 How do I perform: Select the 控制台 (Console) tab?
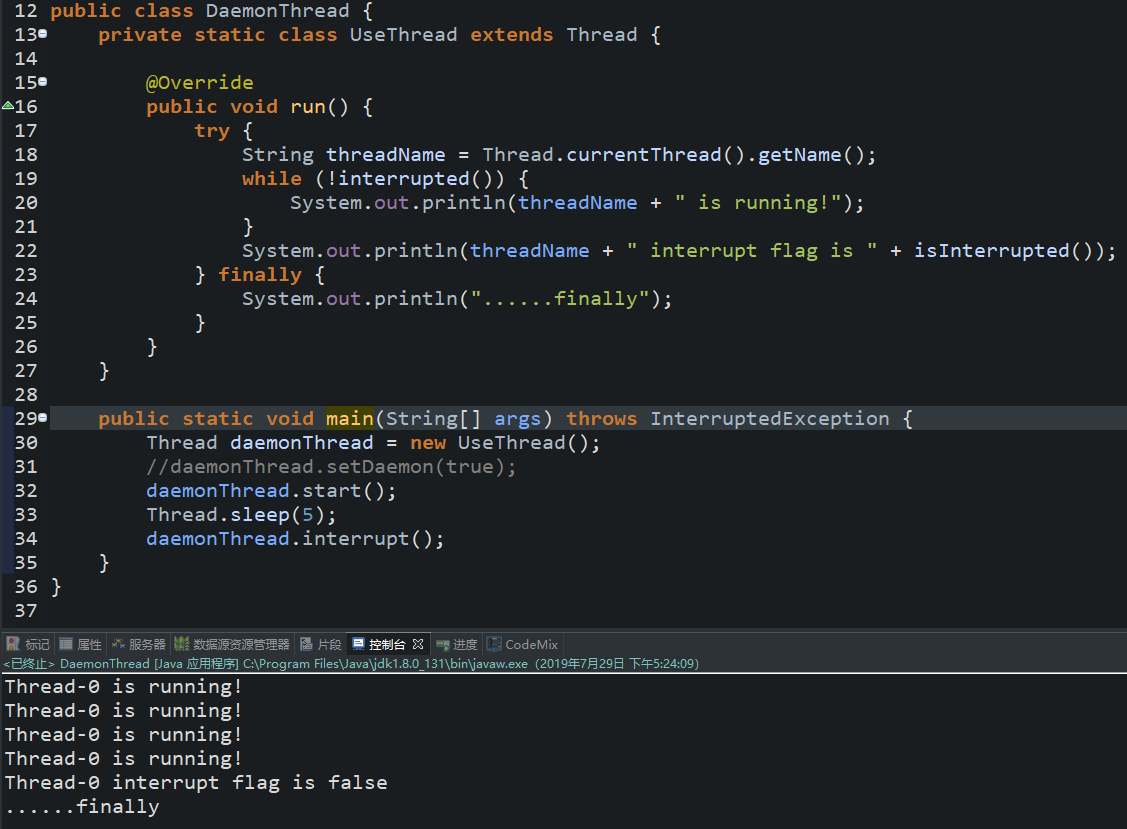387,644
